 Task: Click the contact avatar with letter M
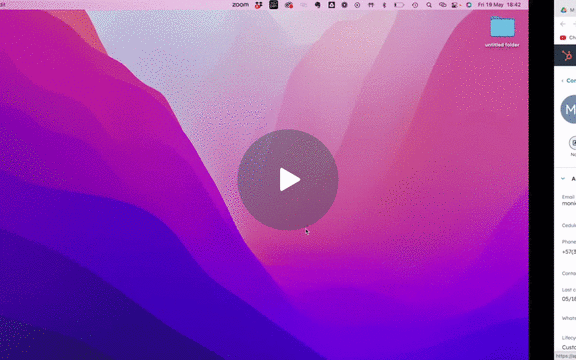[x=569, y=109]
